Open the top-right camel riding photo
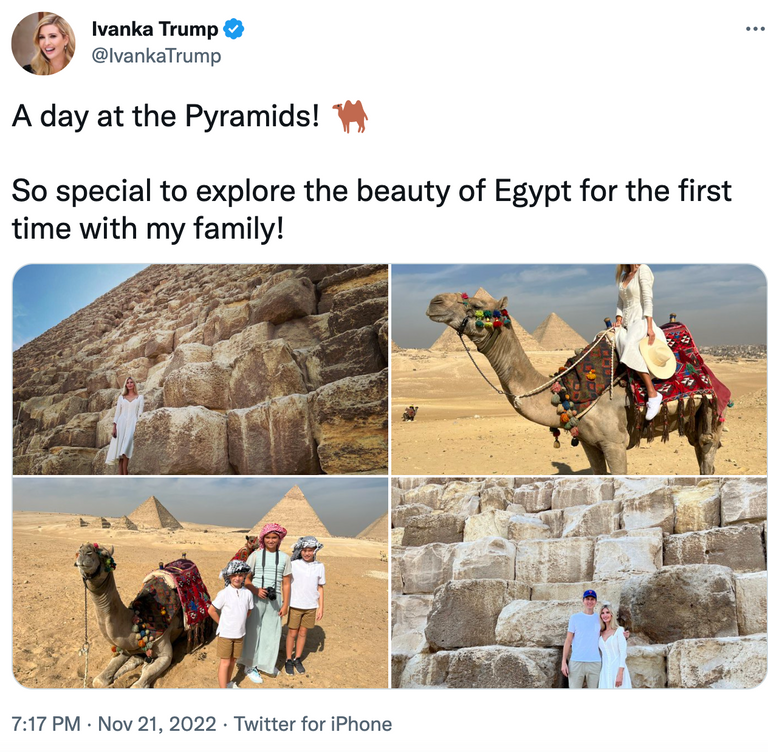The height and width of the screenshot is (752, 768). tap(579, 369)
